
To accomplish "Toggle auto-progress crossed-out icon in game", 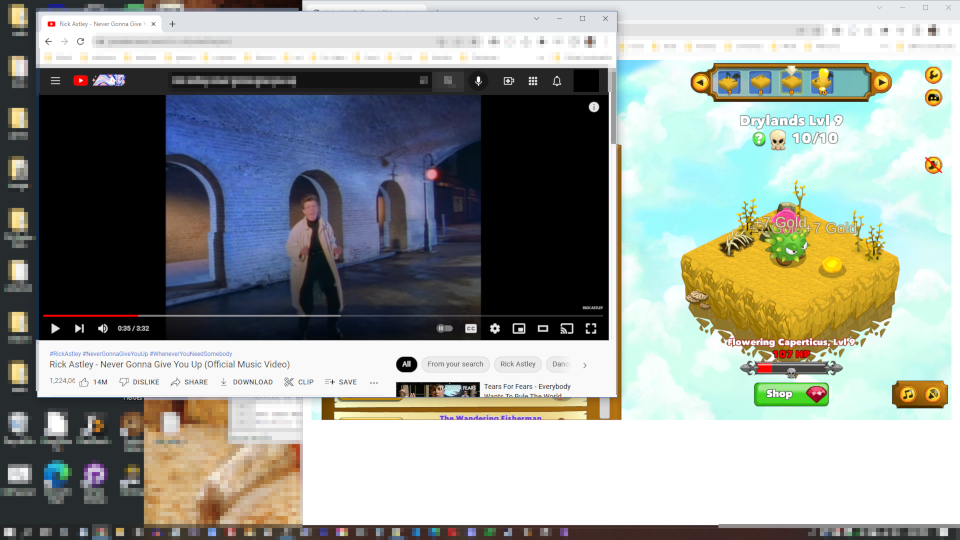I will pos(933,165).
